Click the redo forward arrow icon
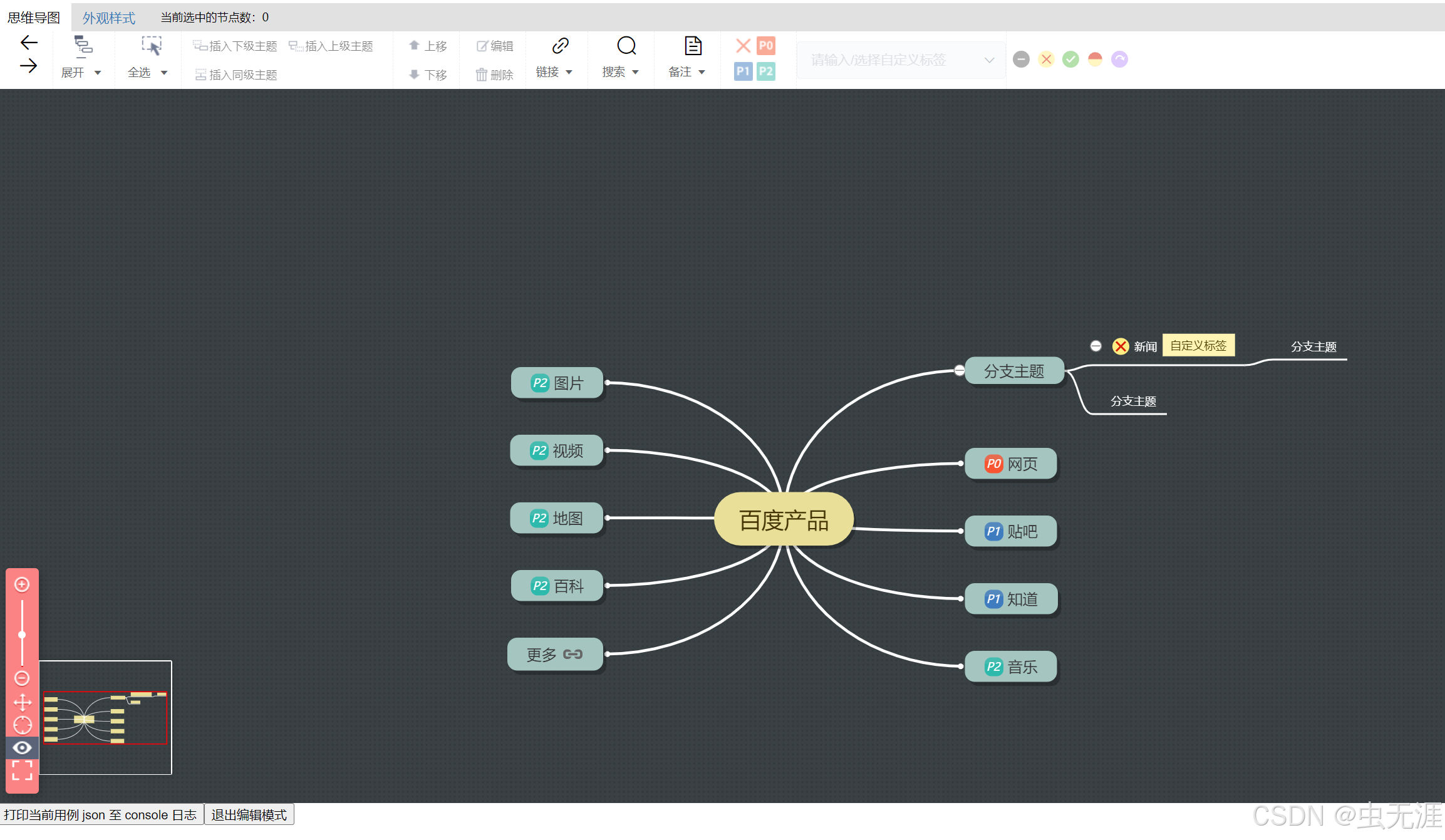Viewport: 1445px width, 840px height. (x=29, y=66)
